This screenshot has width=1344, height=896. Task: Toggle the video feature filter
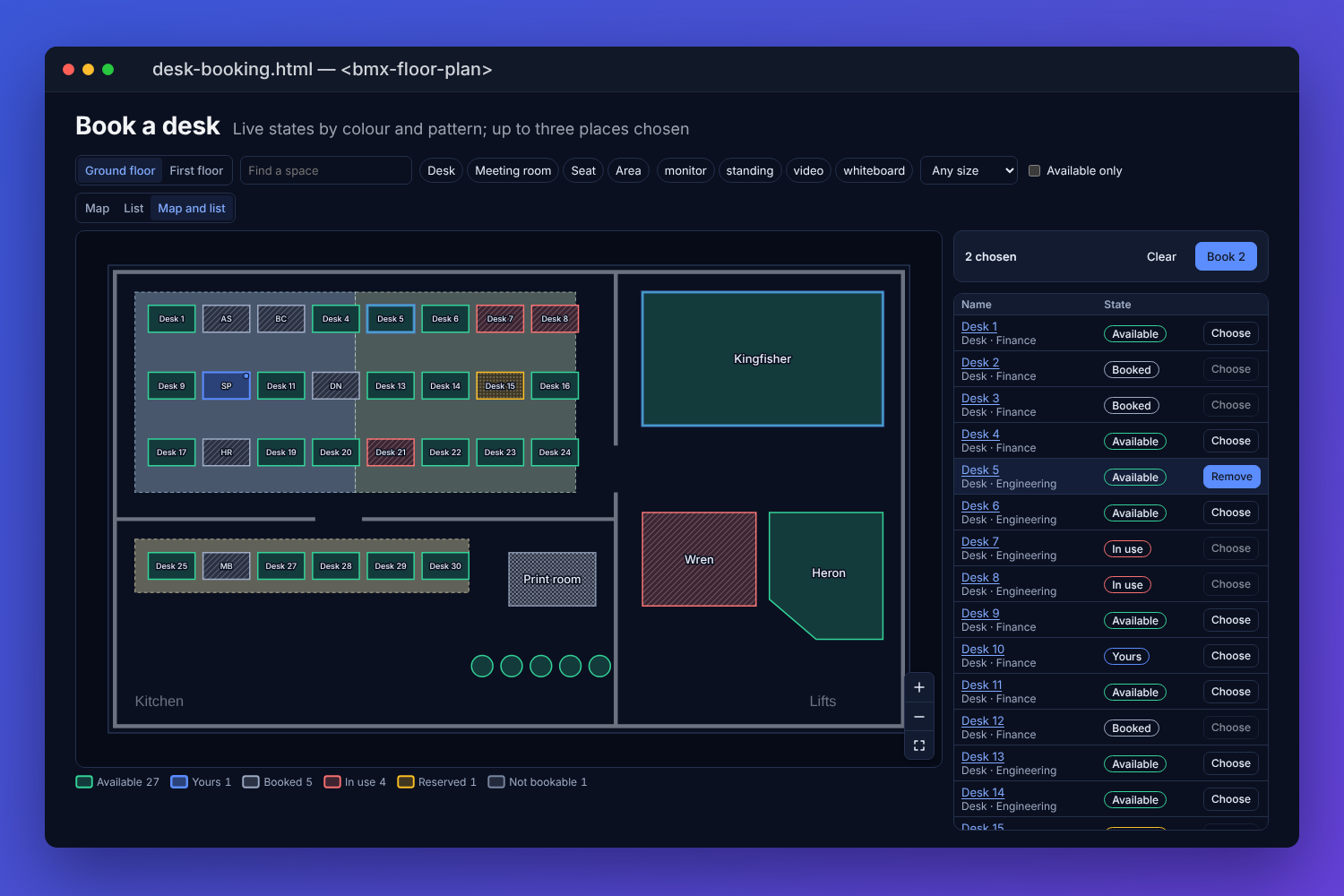[x=808, y=170]
